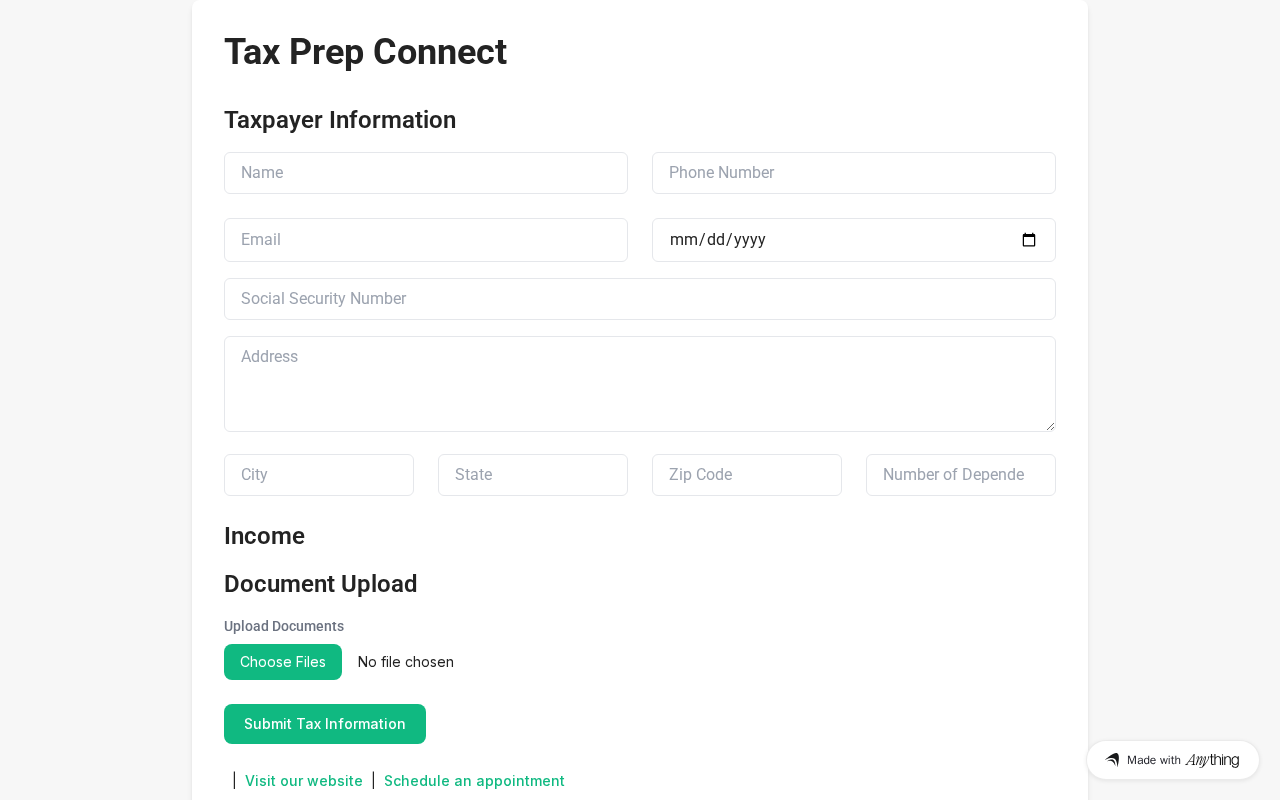Image resolution: width=1280 pixels, height=800 pixels.
Task: Click the No file chosen text
Action: 406,662
